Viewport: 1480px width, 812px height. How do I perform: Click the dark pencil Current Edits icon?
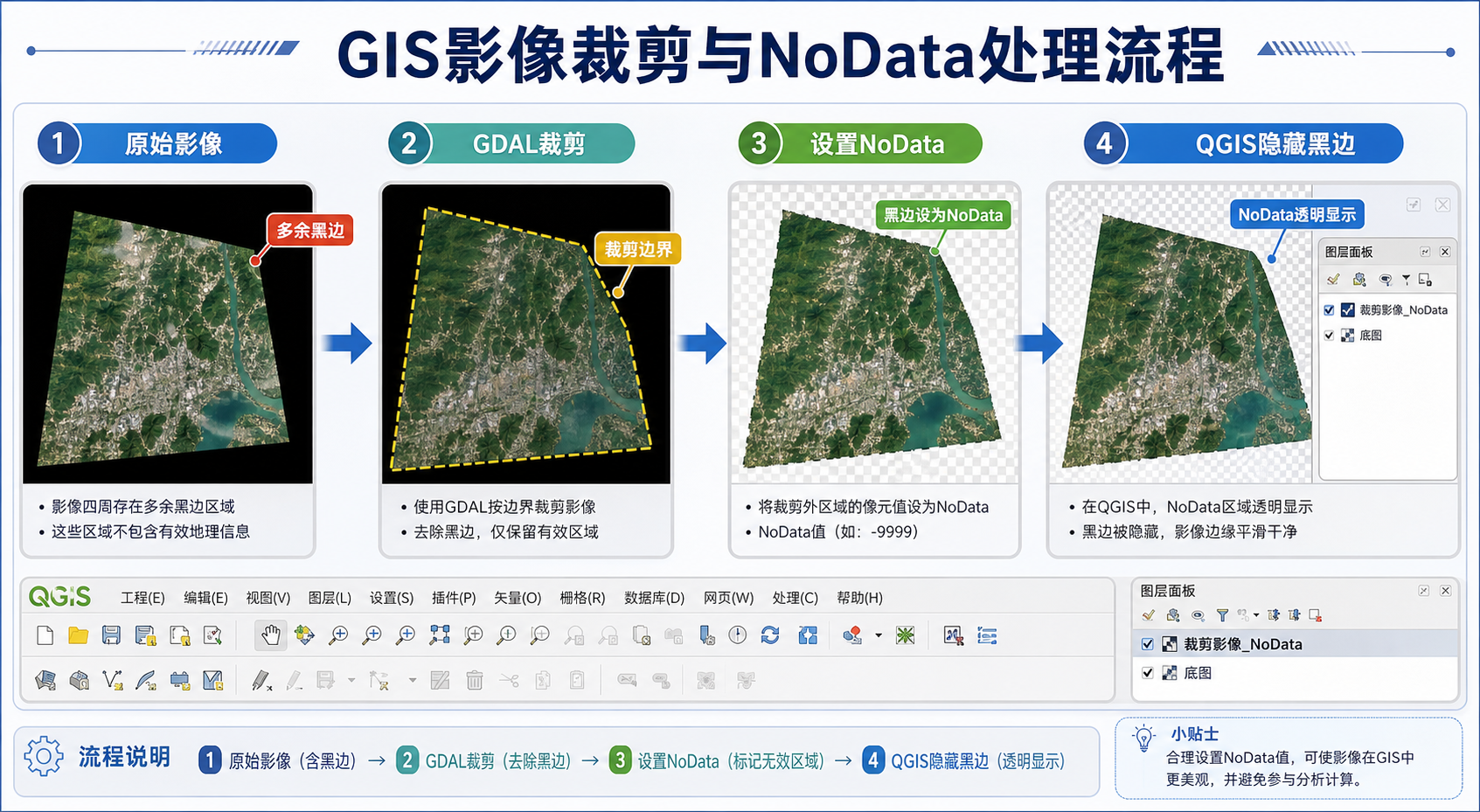[x=261, y=680]
